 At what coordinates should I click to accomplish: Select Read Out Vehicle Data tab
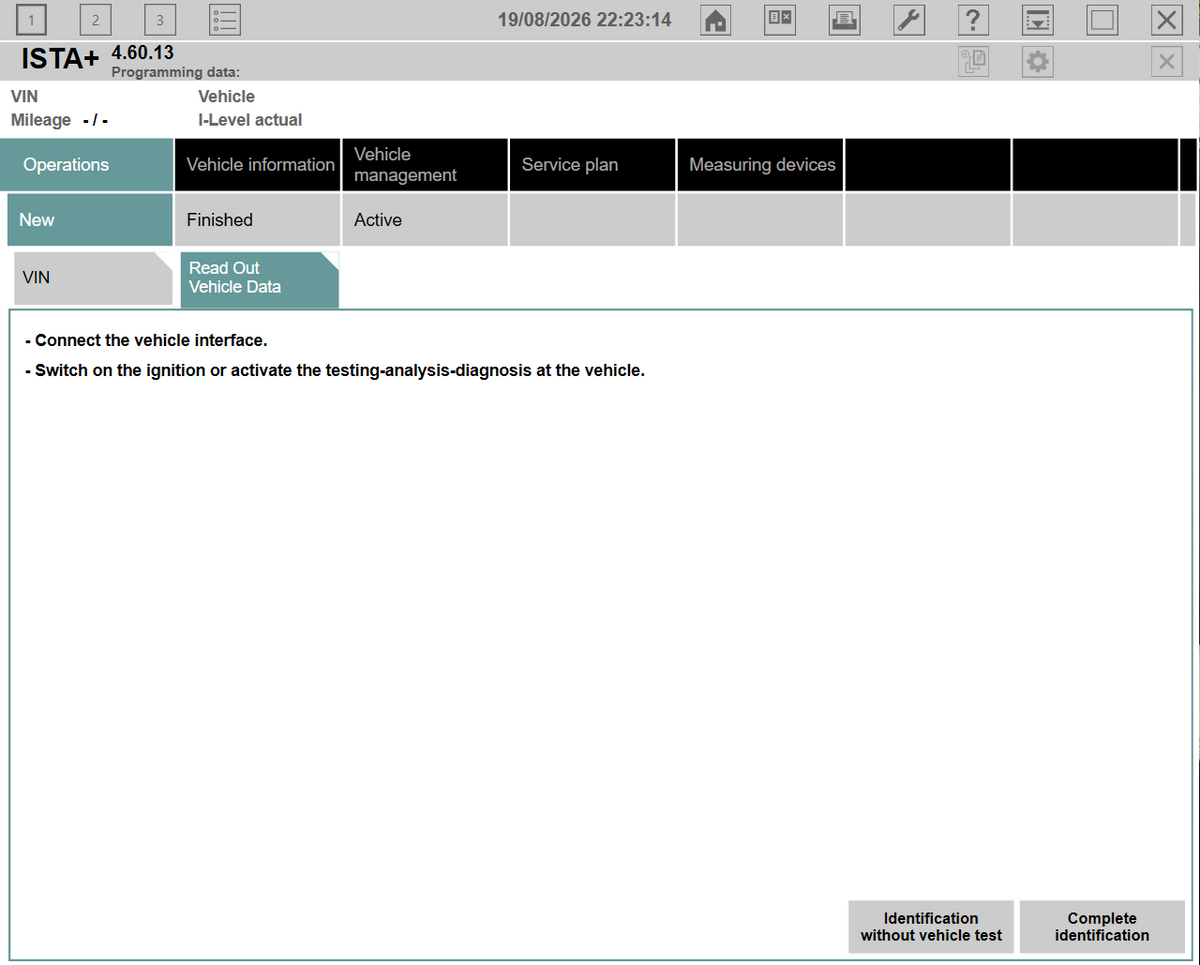pos(259,278)
